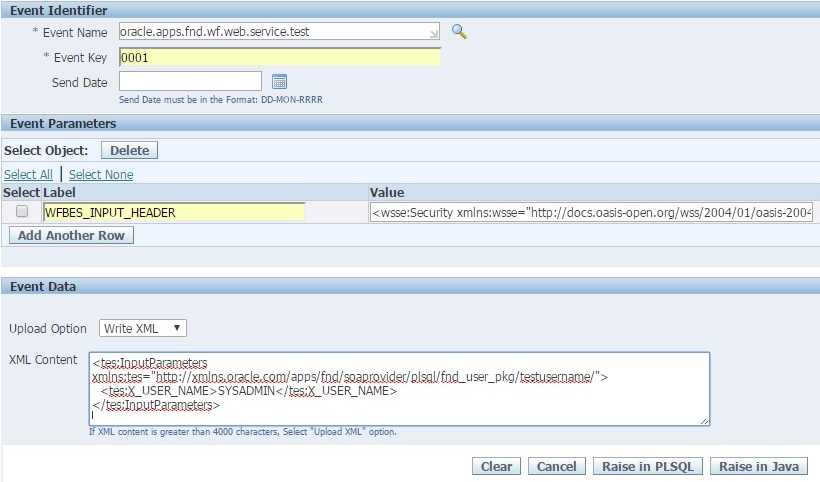Open the Upload Option dropdown
Screen dimensions: 820x482
143,328
